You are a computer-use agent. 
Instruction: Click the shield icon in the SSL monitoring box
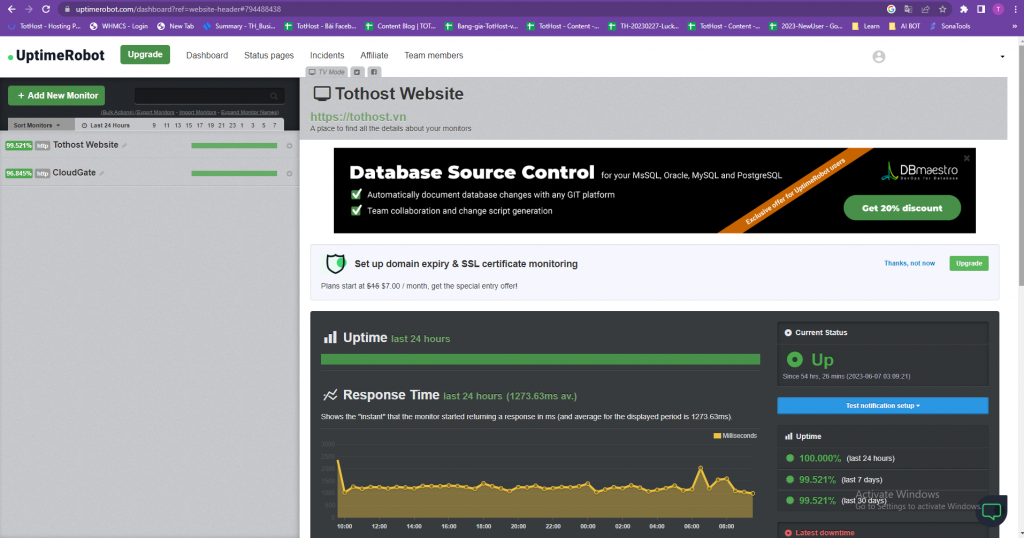335,264
